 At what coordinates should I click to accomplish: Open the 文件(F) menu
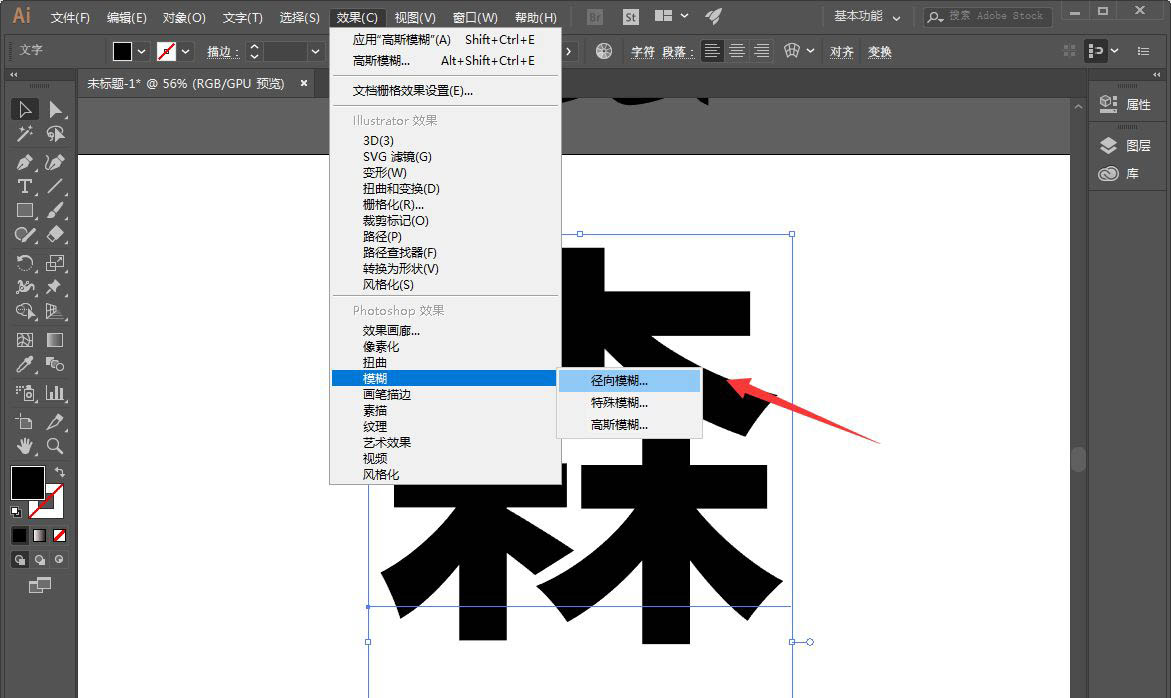[70, 17]
